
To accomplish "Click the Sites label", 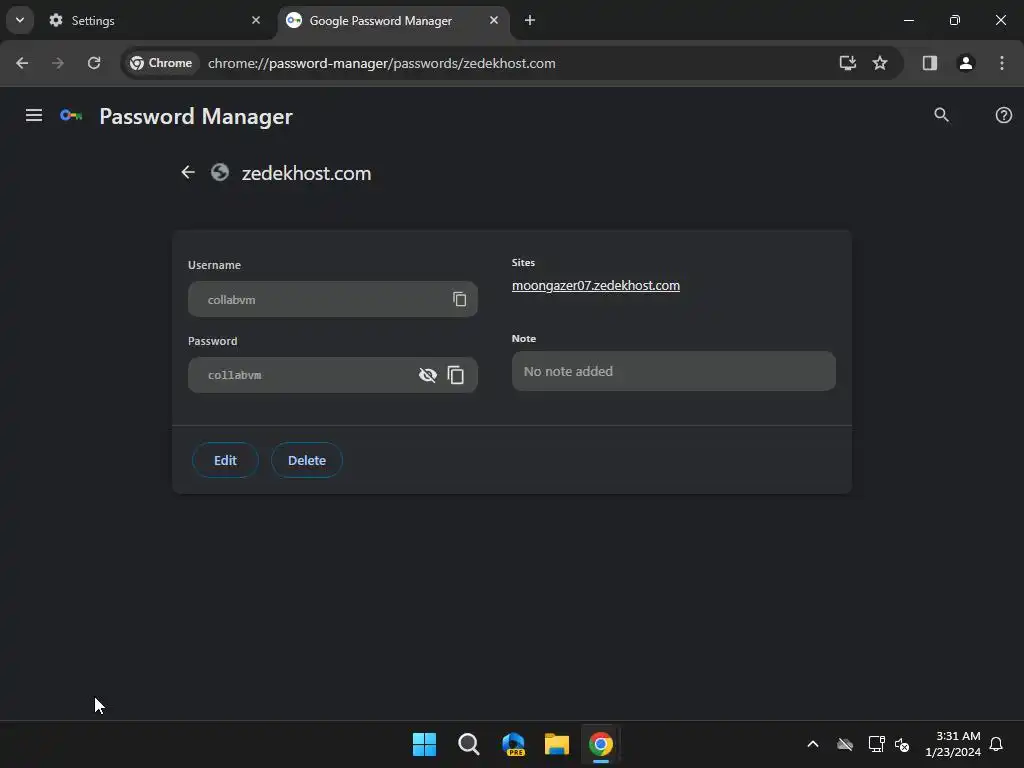I will pos(523,263).
